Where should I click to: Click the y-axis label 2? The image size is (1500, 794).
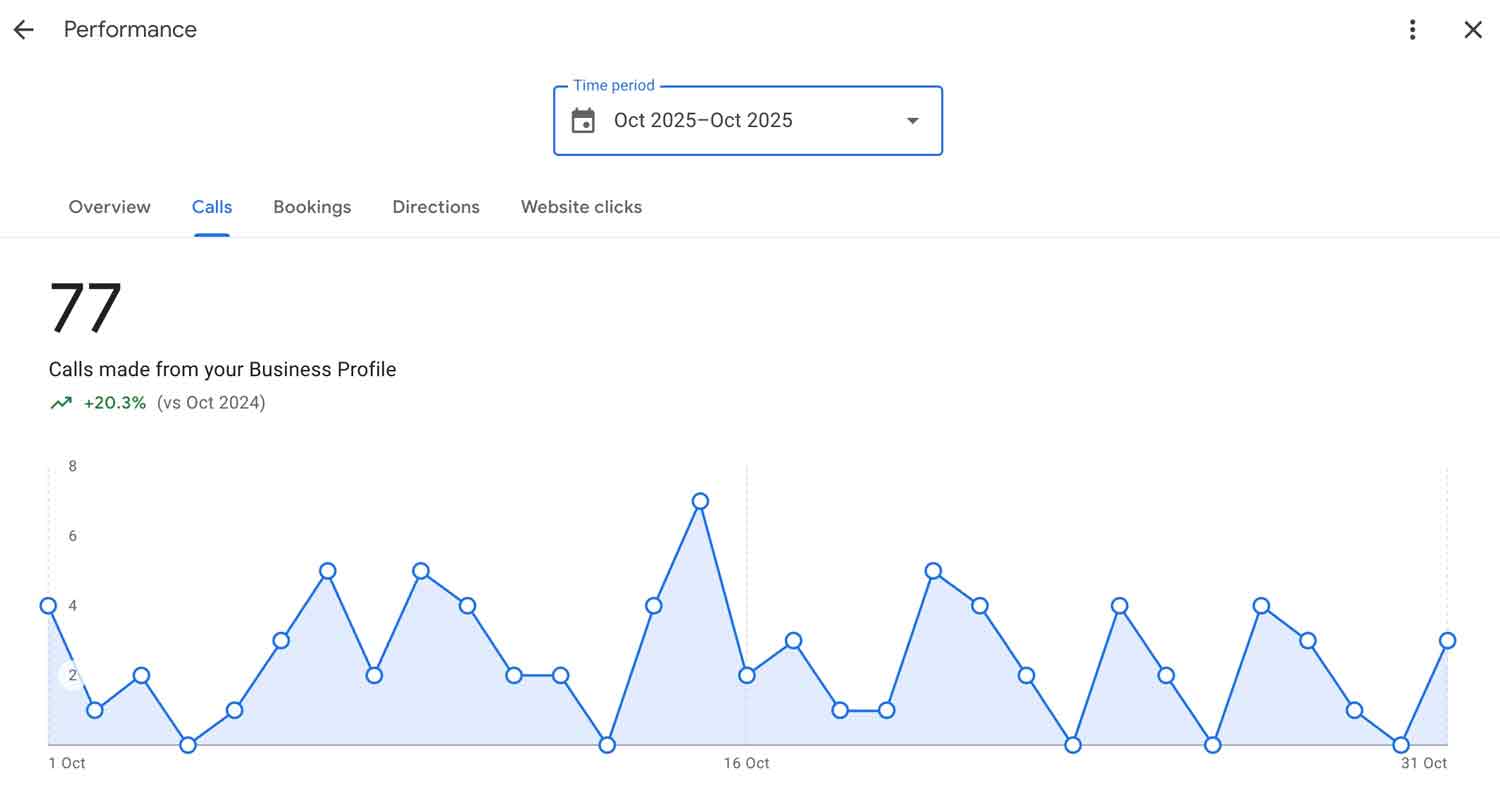72,676
